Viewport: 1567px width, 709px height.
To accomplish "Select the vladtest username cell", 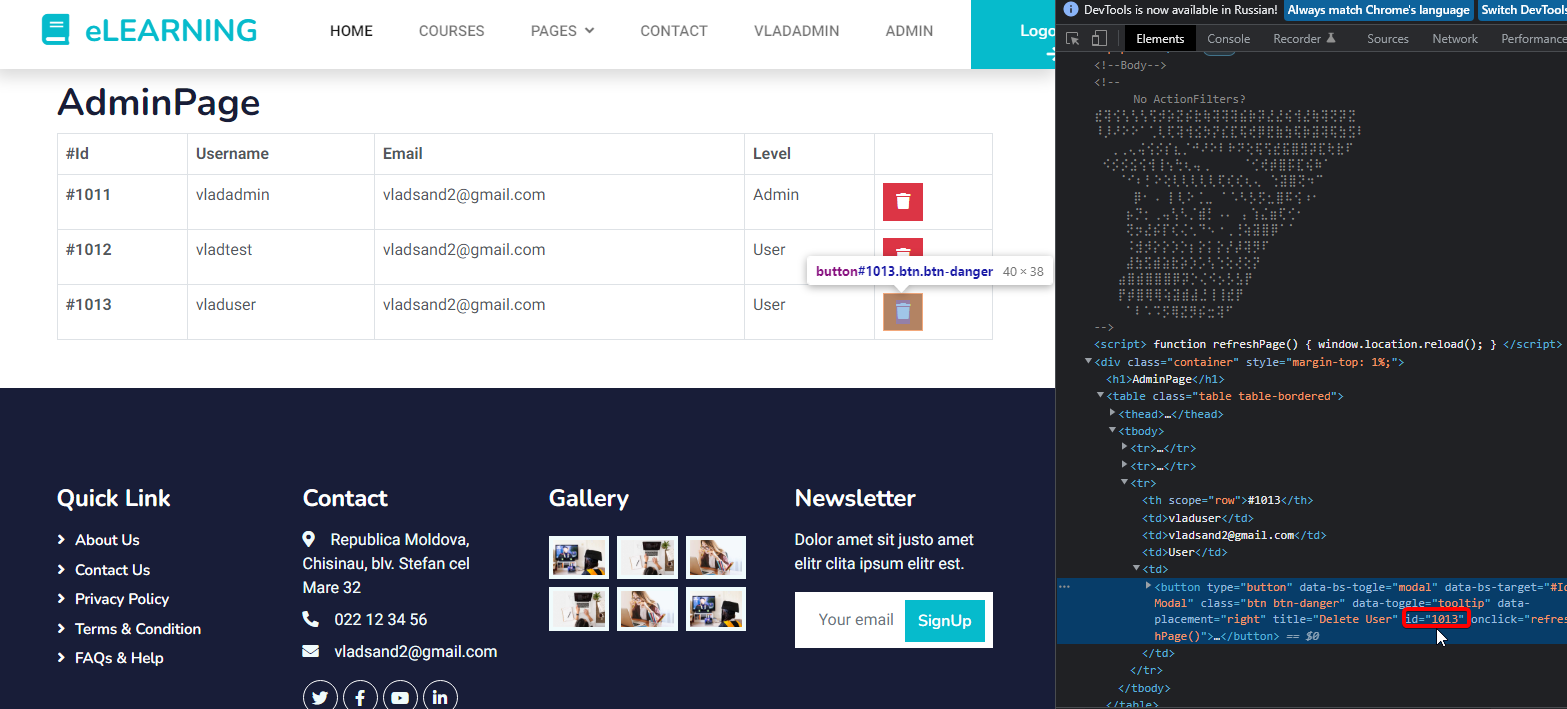I will pos(281,257).
